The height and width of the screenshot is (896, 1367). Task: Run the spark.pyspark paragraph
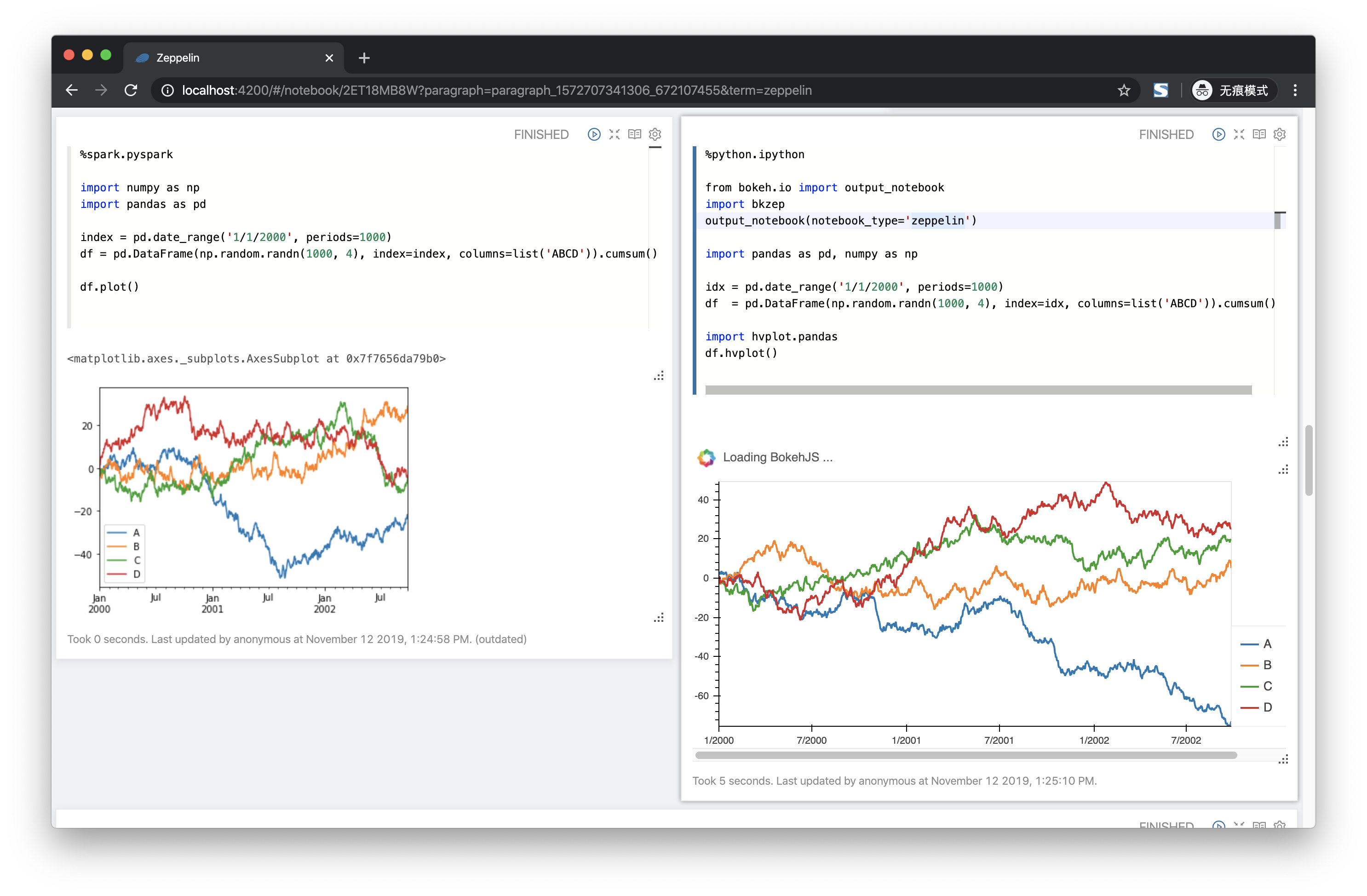tap(594, 134)
